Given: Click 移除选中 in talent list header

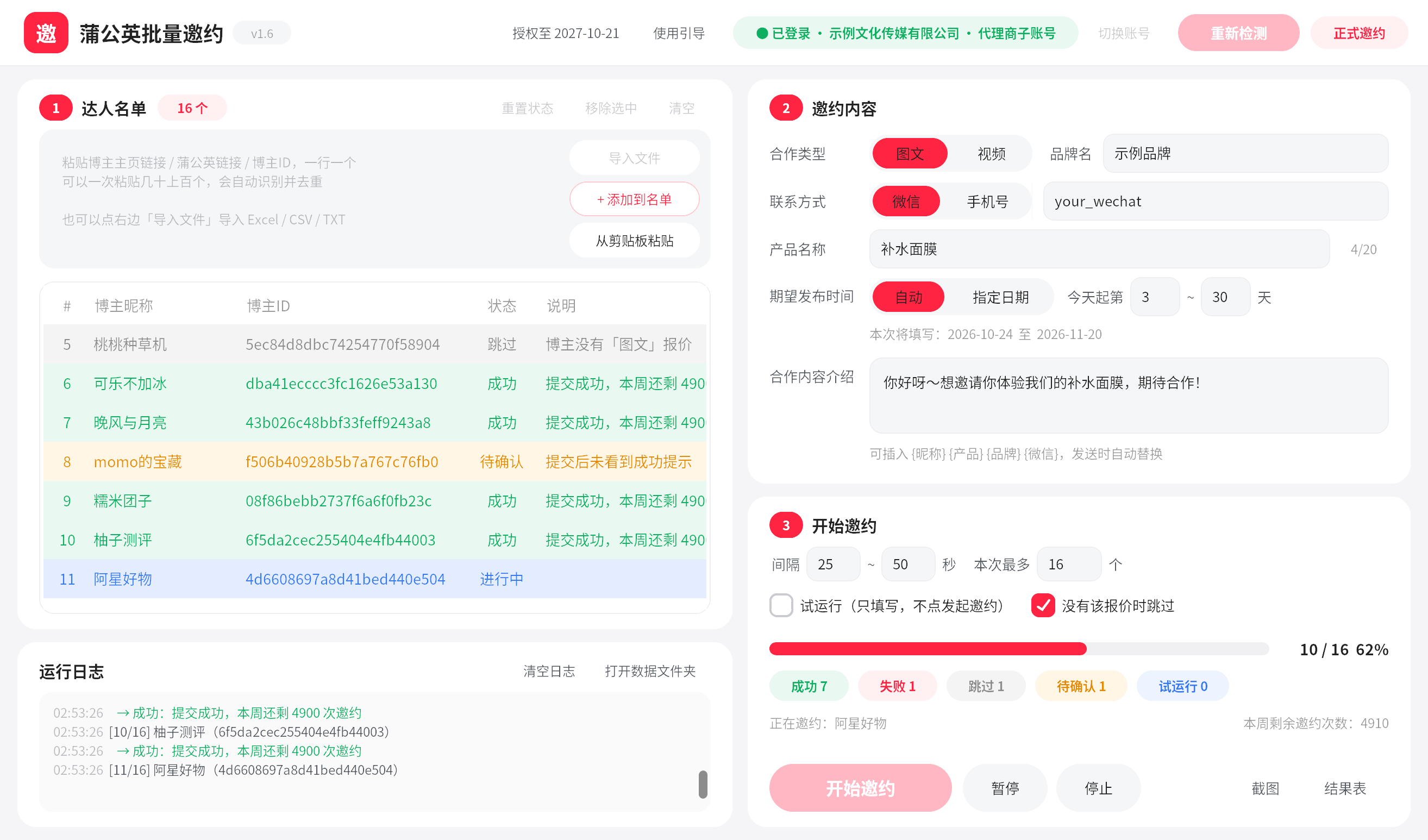Looking at the screenshot, I should [x=611, y=108].
